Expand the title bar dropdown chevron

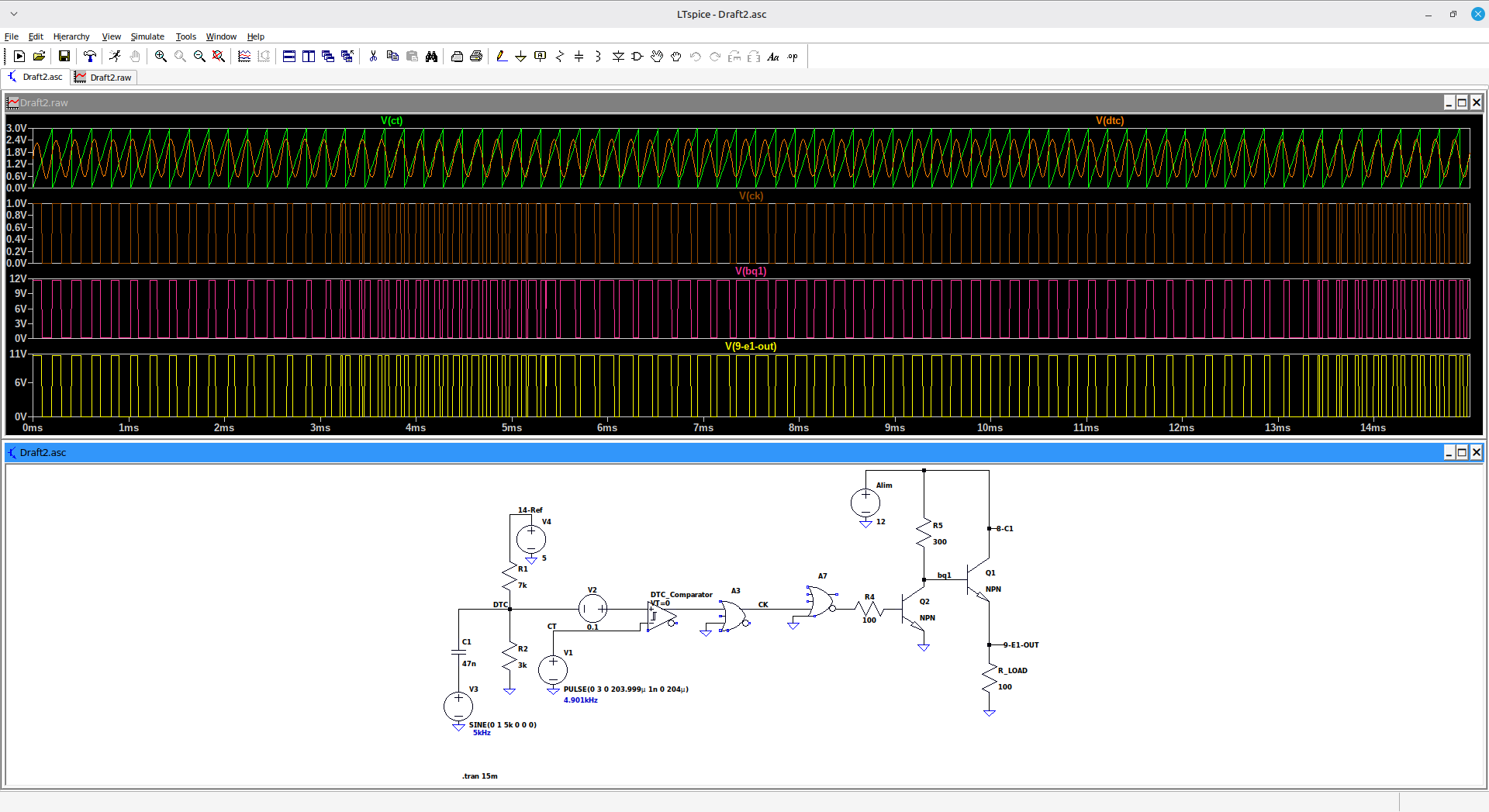pyautogui.click(x=14, y=14)
